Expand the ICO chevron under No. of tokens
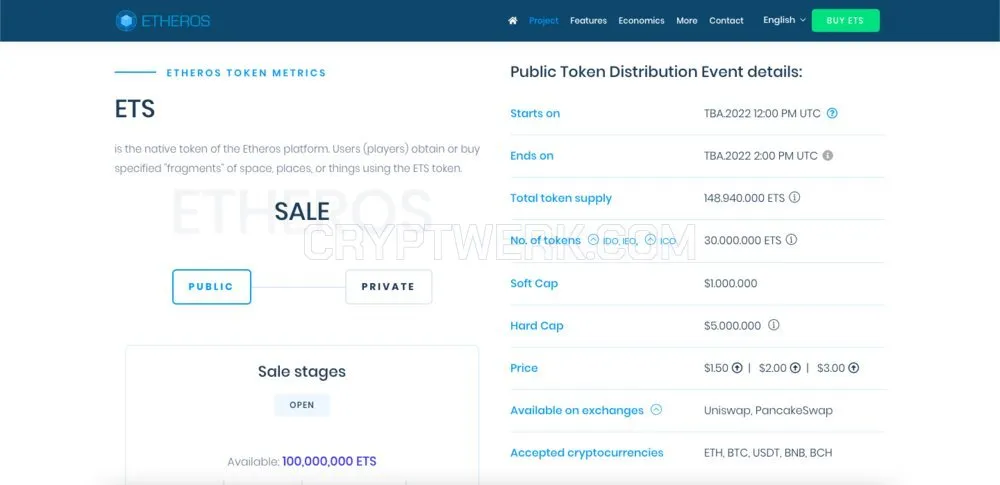The height and width of the screenshot is (485, 1000). (x=650, y=240)
